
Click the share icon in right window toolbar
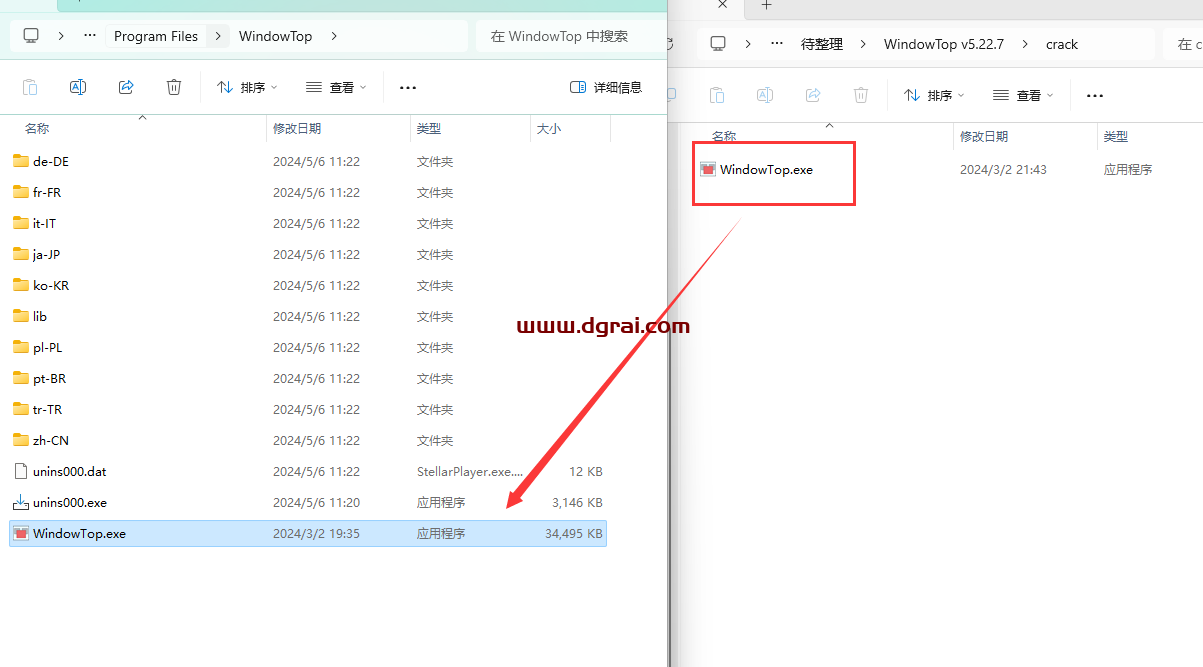click(x=813, y=95)
